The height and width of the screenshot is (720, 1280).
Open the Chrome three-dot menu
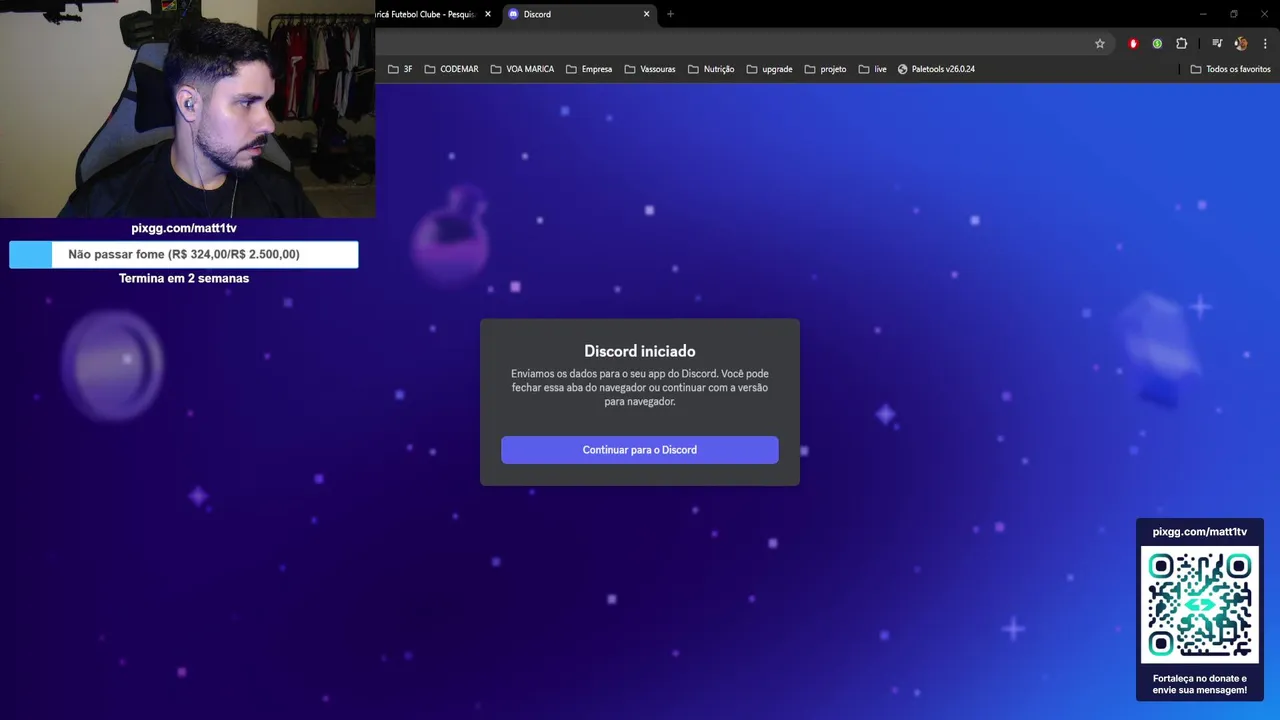[x=1265, y=44]
